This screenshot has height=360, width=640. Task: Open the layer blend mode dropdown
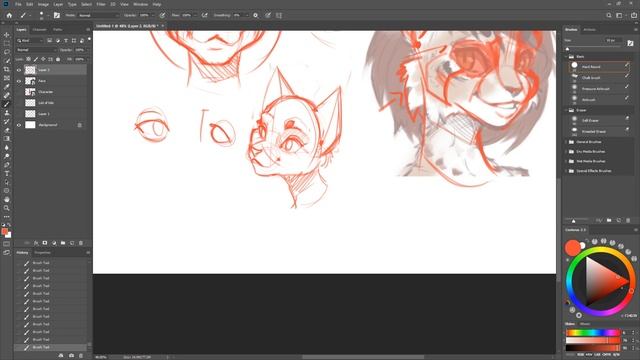click(36, 50)
